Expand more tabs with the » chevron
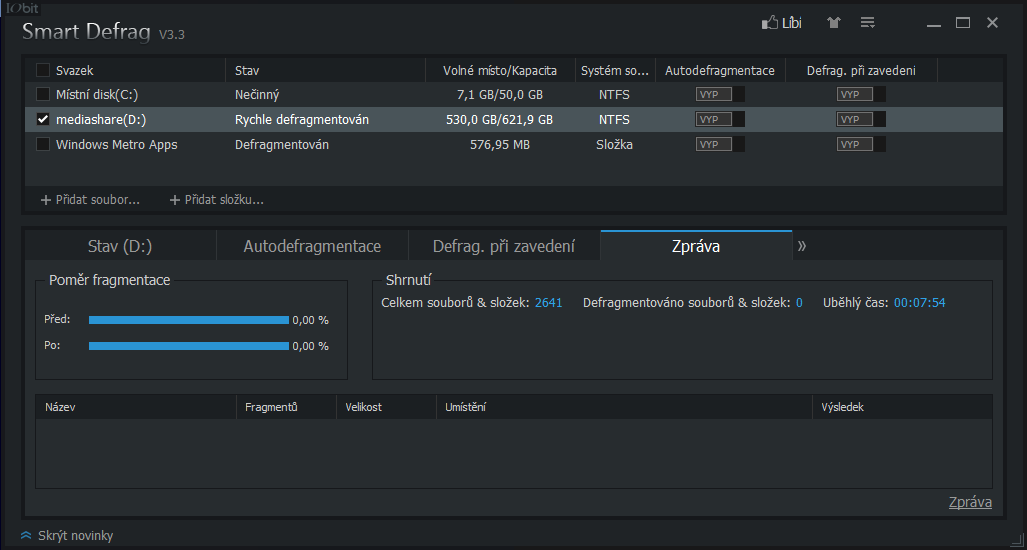This screenshot has height=550, width=1027. point(802,245)
